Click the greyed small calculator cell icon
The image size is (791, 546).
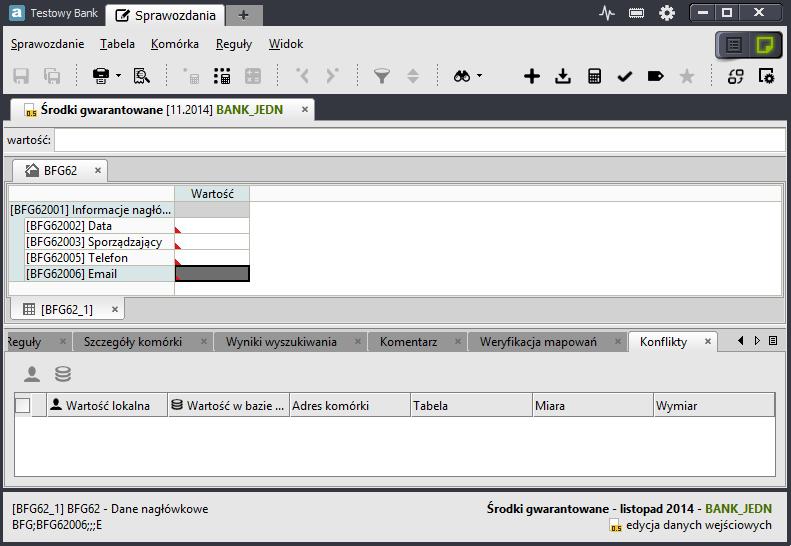point(191,76)
